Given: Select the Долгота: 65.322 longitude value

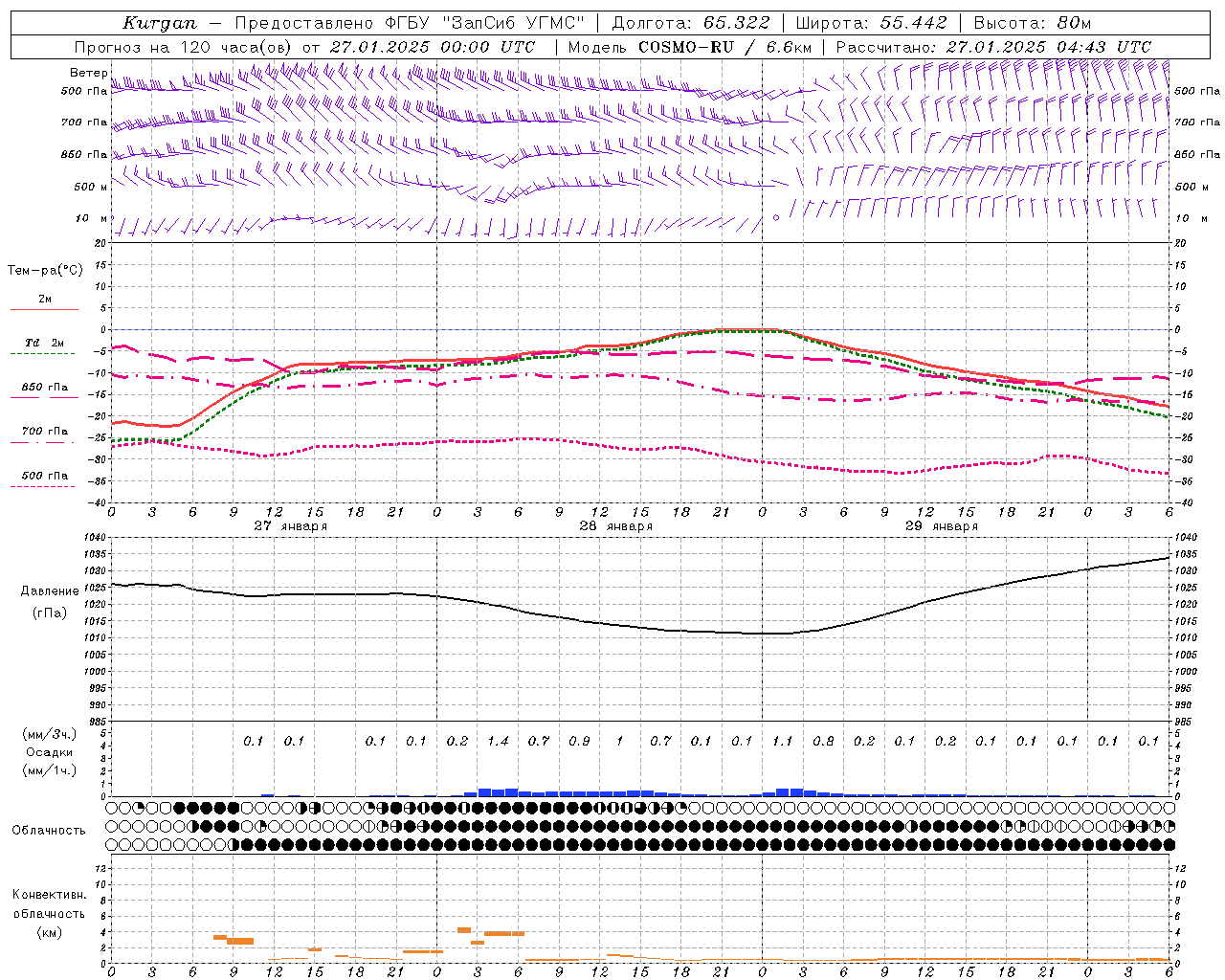Looking at the screenshot, I should click(691, 23).
